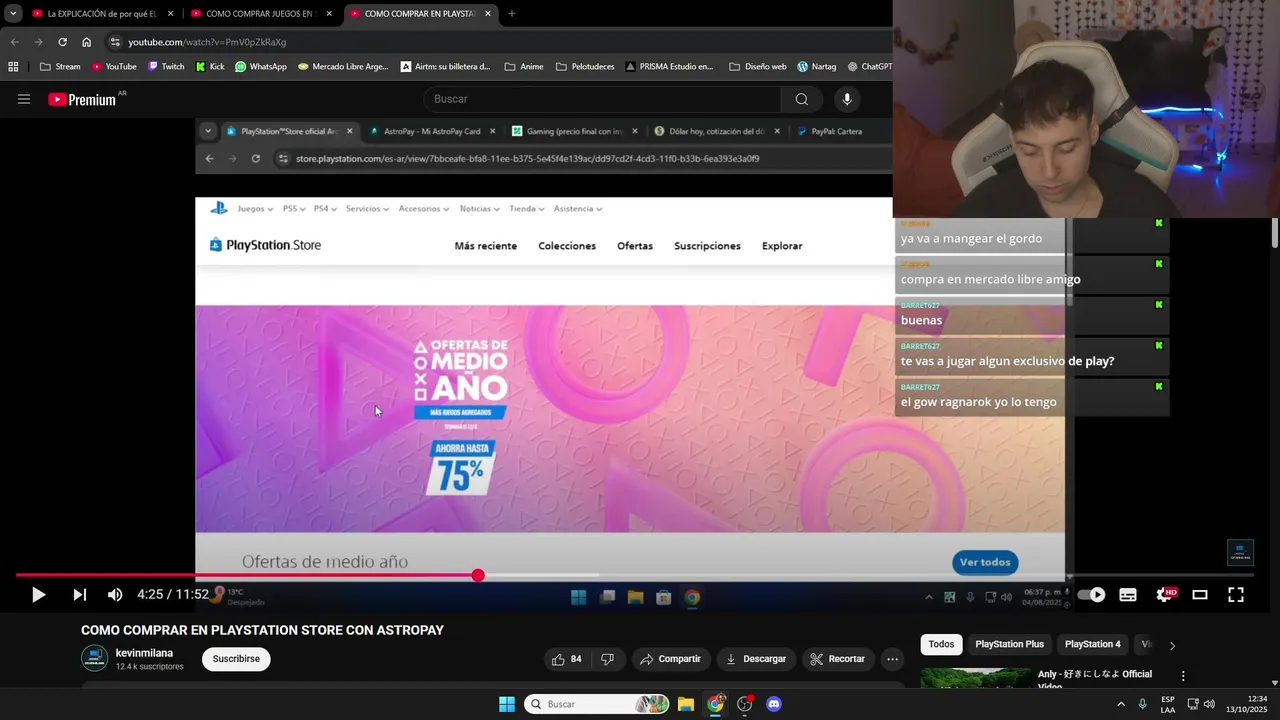The image size is (1280, 720).
Task: Select the PlayStation 4 filter chip
Action: coord(1092,644)
